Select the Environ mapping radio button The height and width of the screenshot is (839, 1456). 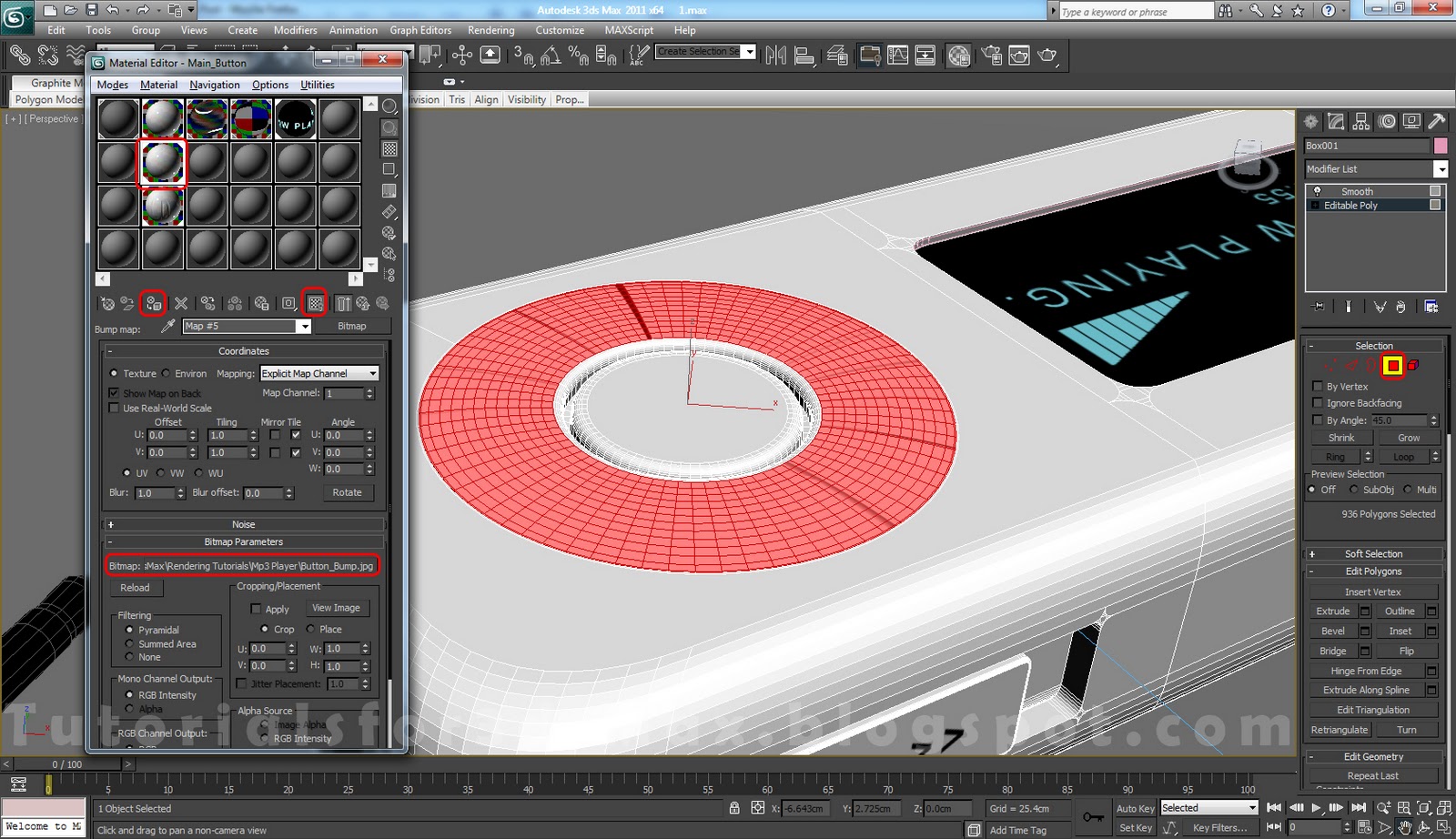tap(166, 373)
